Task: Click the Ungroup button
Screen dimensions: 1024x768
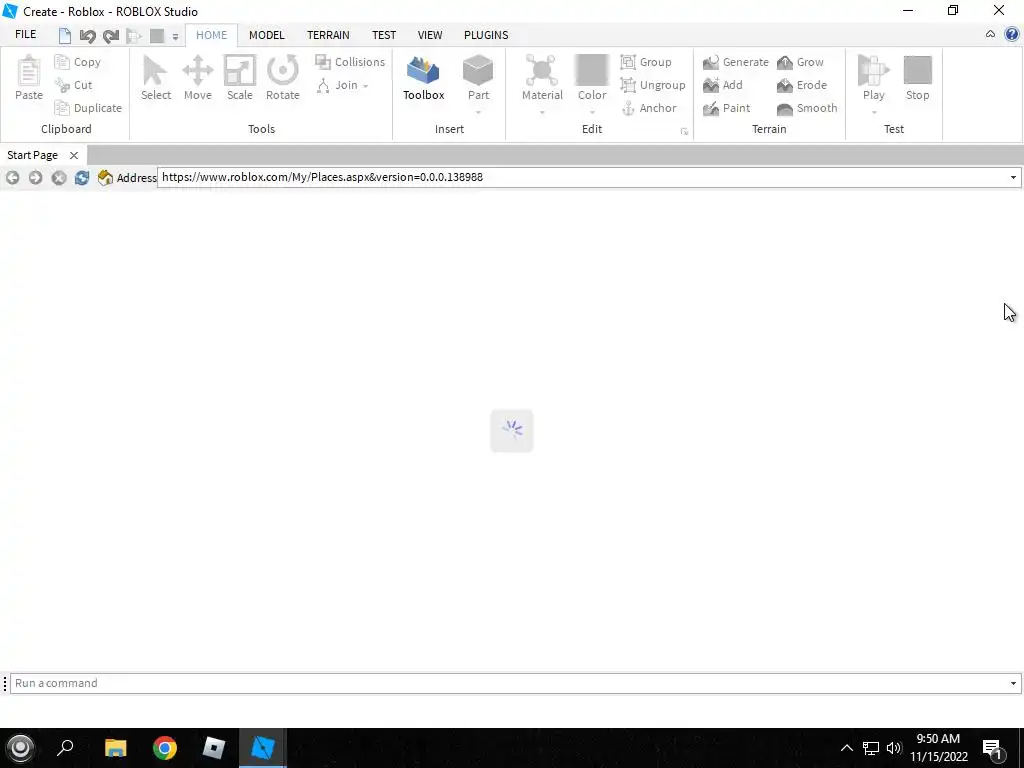Action: [652, 85]
